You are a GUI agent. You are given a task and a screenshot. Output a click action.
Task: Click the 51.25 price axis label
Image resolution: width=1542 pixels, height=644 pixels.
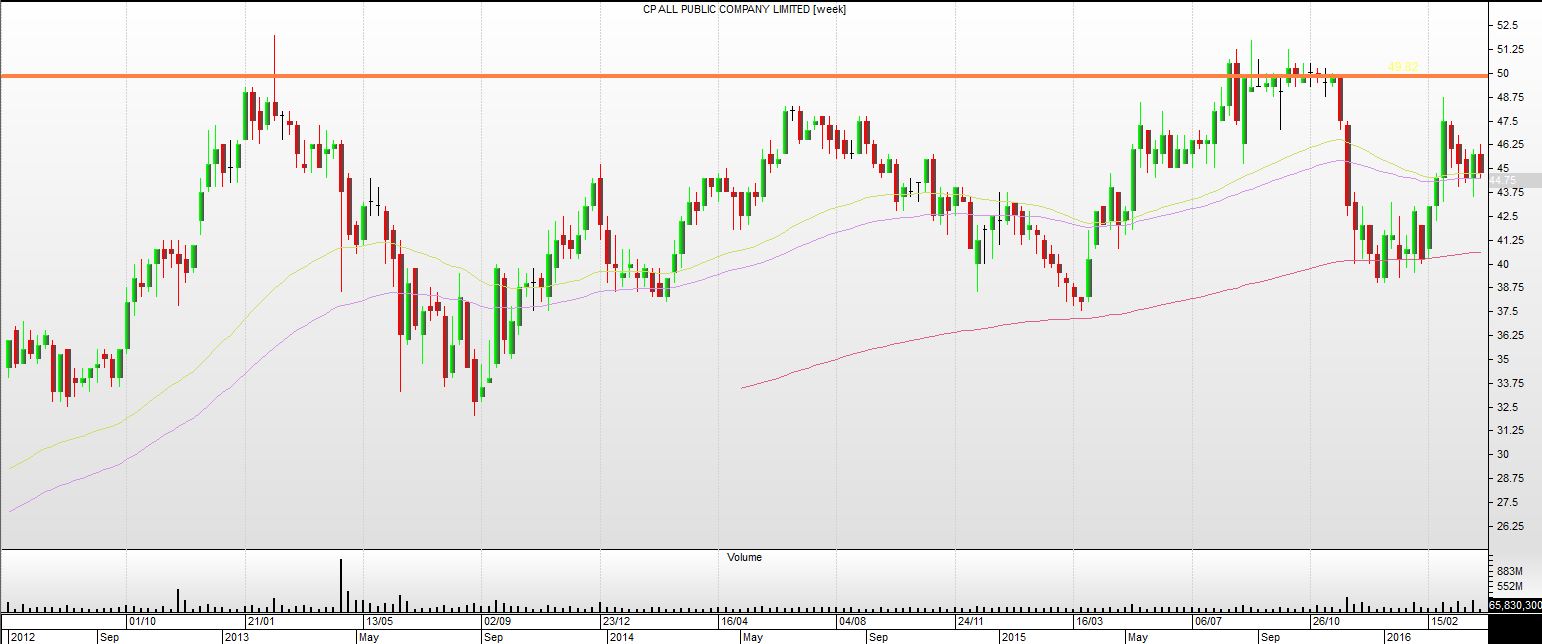click(1510, 49)
